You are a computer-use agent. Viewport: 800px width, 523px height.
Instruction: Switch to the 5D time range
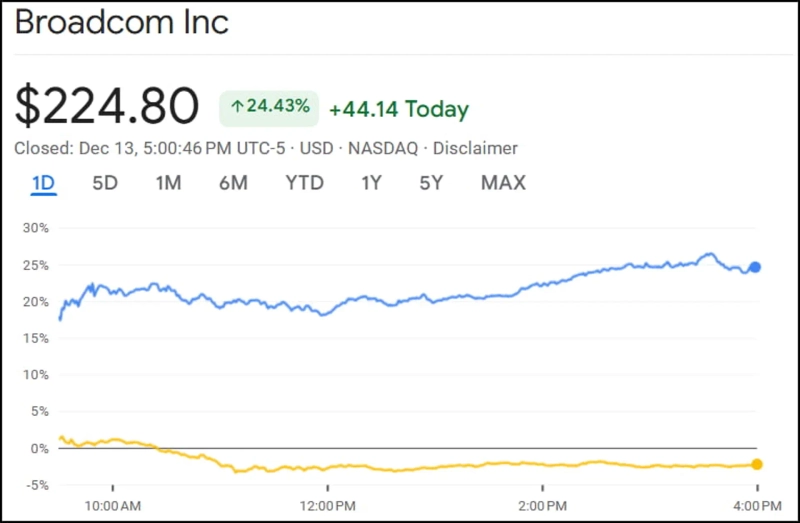[x=105, y=183]
